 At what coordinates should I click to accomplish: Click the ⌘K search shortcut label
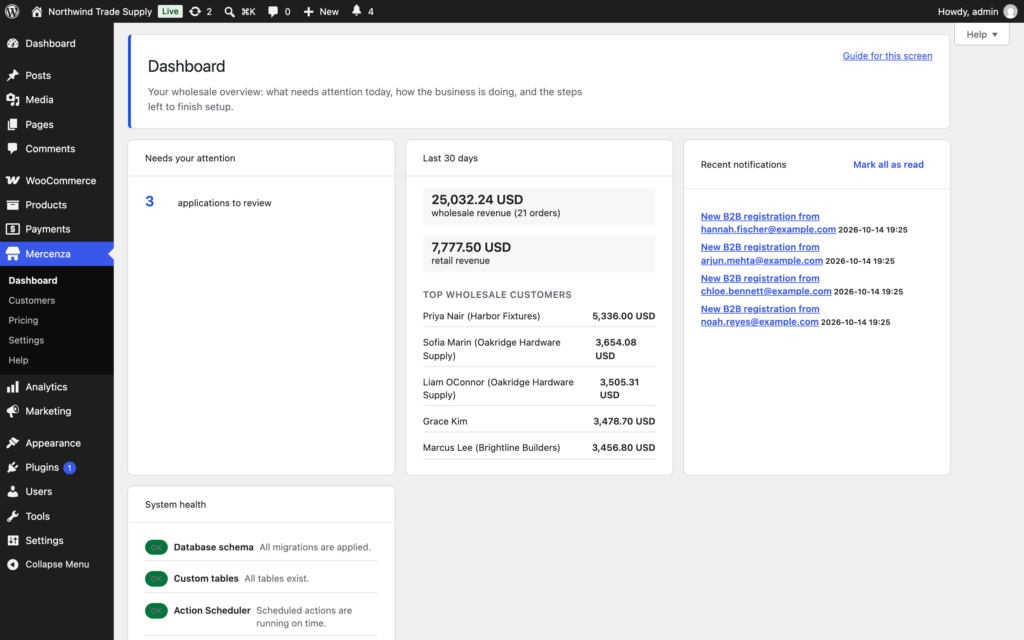pos(248,11)
